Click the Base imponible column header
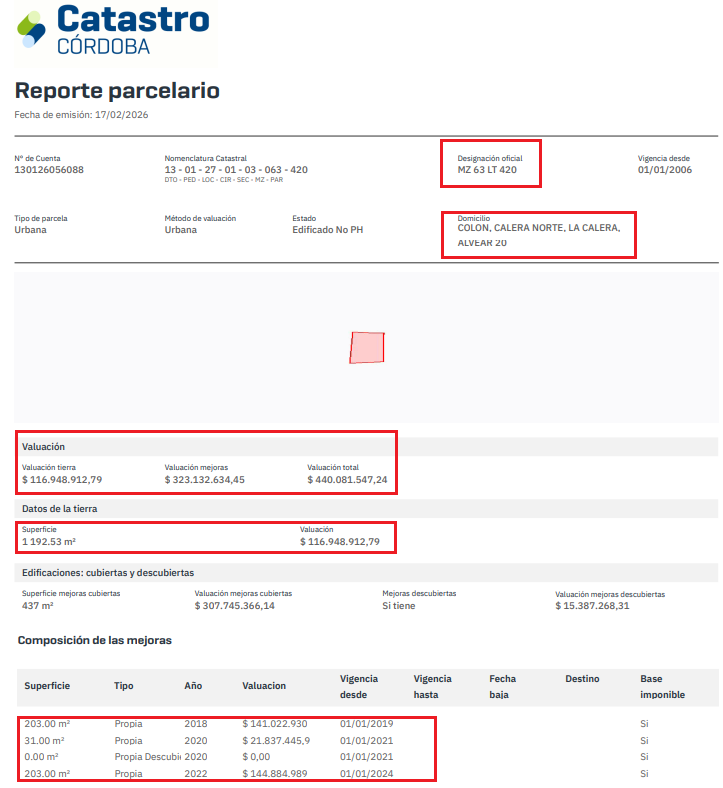Viewport: 723px width, 788px height. click(661, 686)
